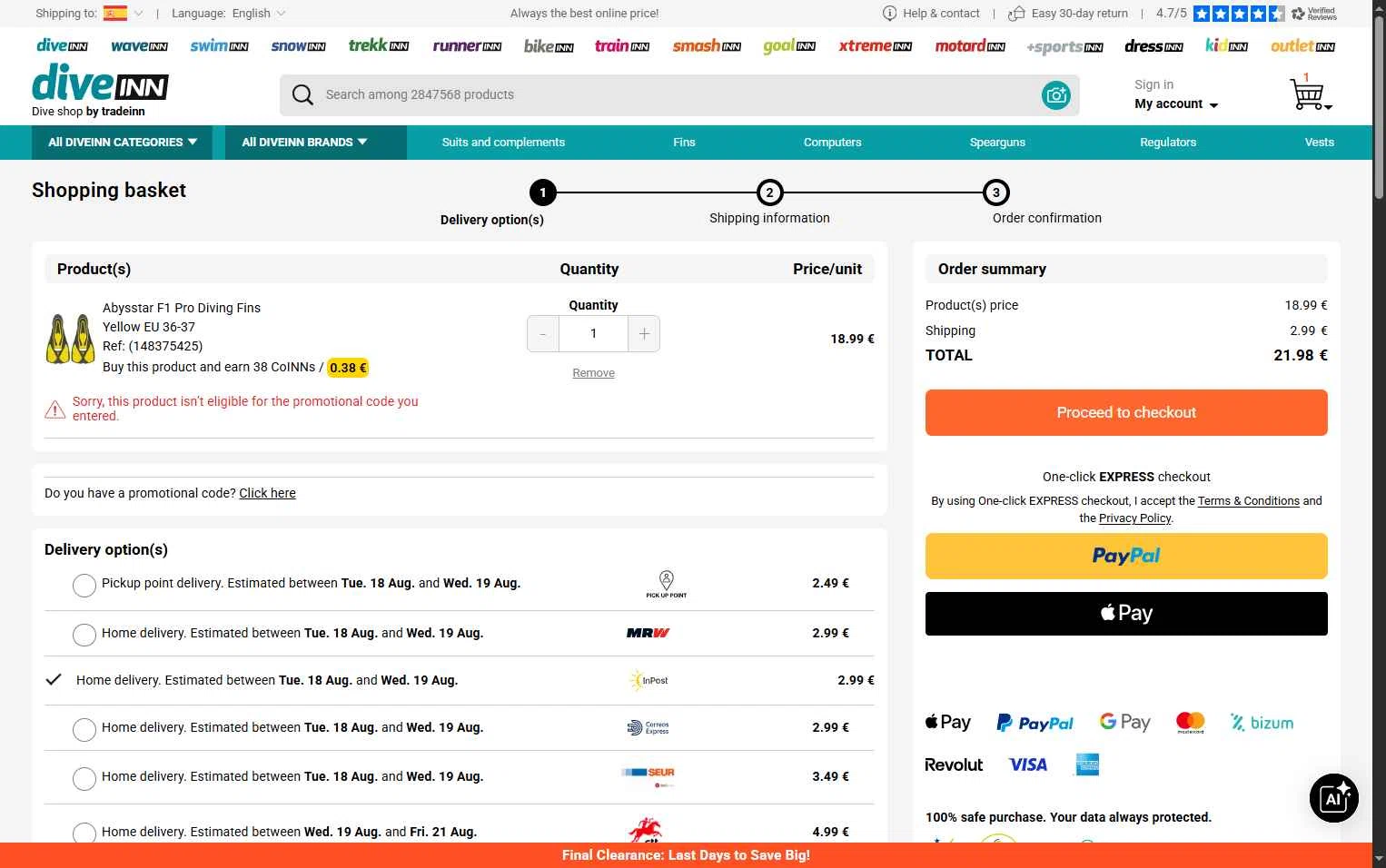1386x868 pixels.
Task: Expand All DIVEINN CATEGORIES menu
Action: tap(123, 143)
